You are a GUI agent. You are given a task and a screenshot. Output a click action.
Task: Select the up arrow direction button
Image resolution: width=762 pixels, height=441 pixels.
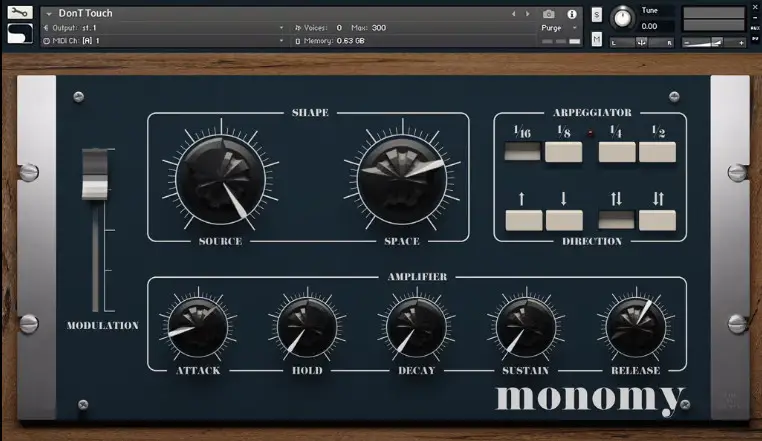(523, 220)
